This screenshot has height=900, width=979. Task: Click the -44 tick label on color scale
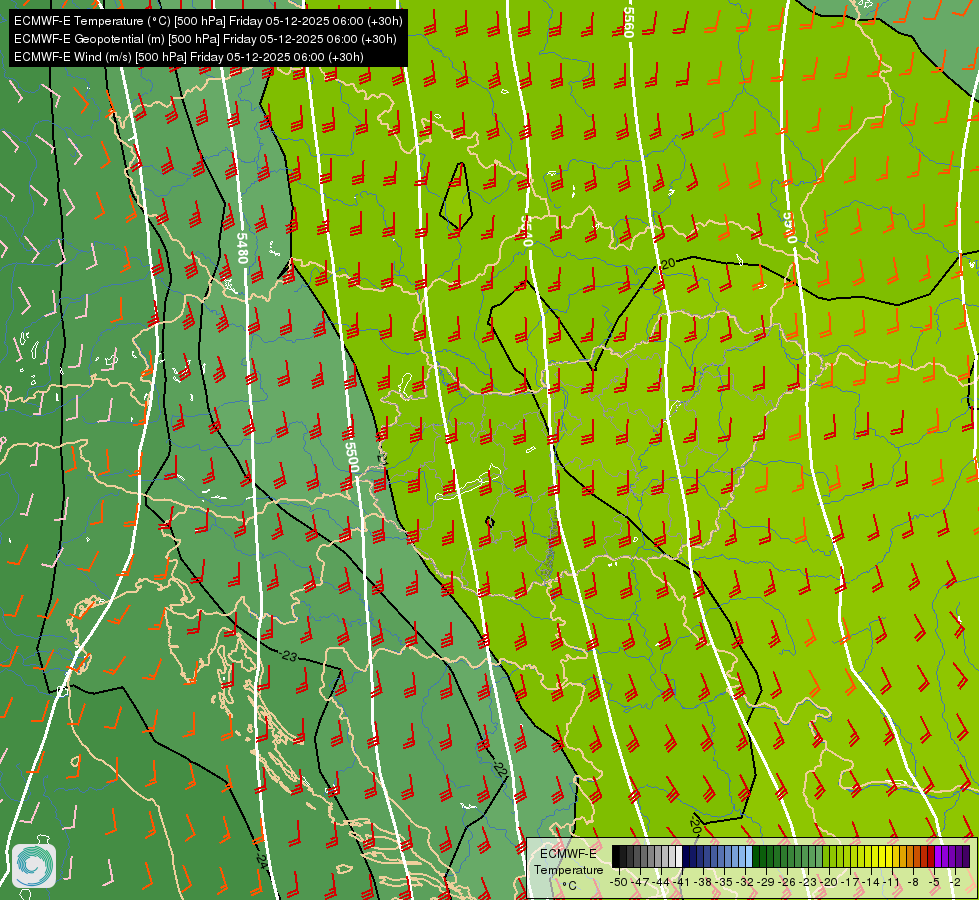pyautogui.click(x=661, y=883)
